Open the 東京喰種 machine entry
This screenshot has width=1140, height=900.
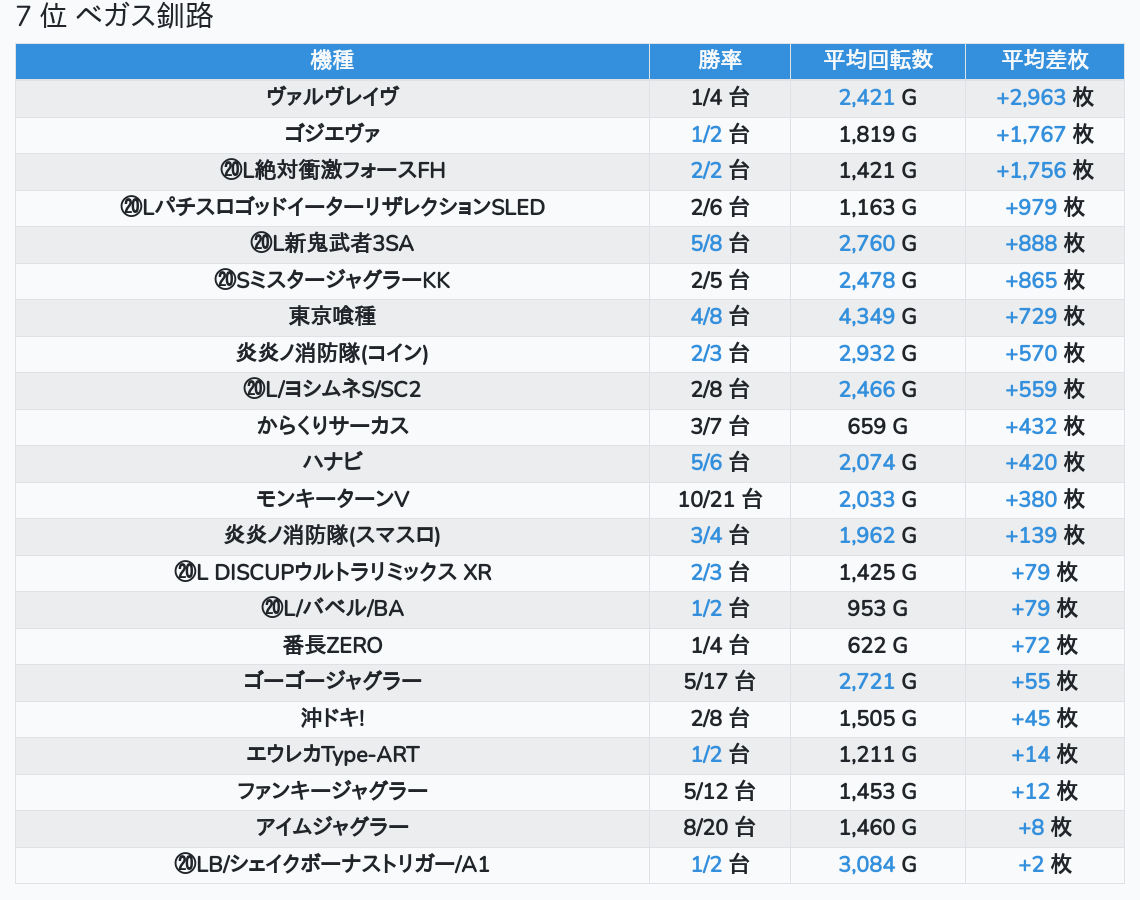332,317
